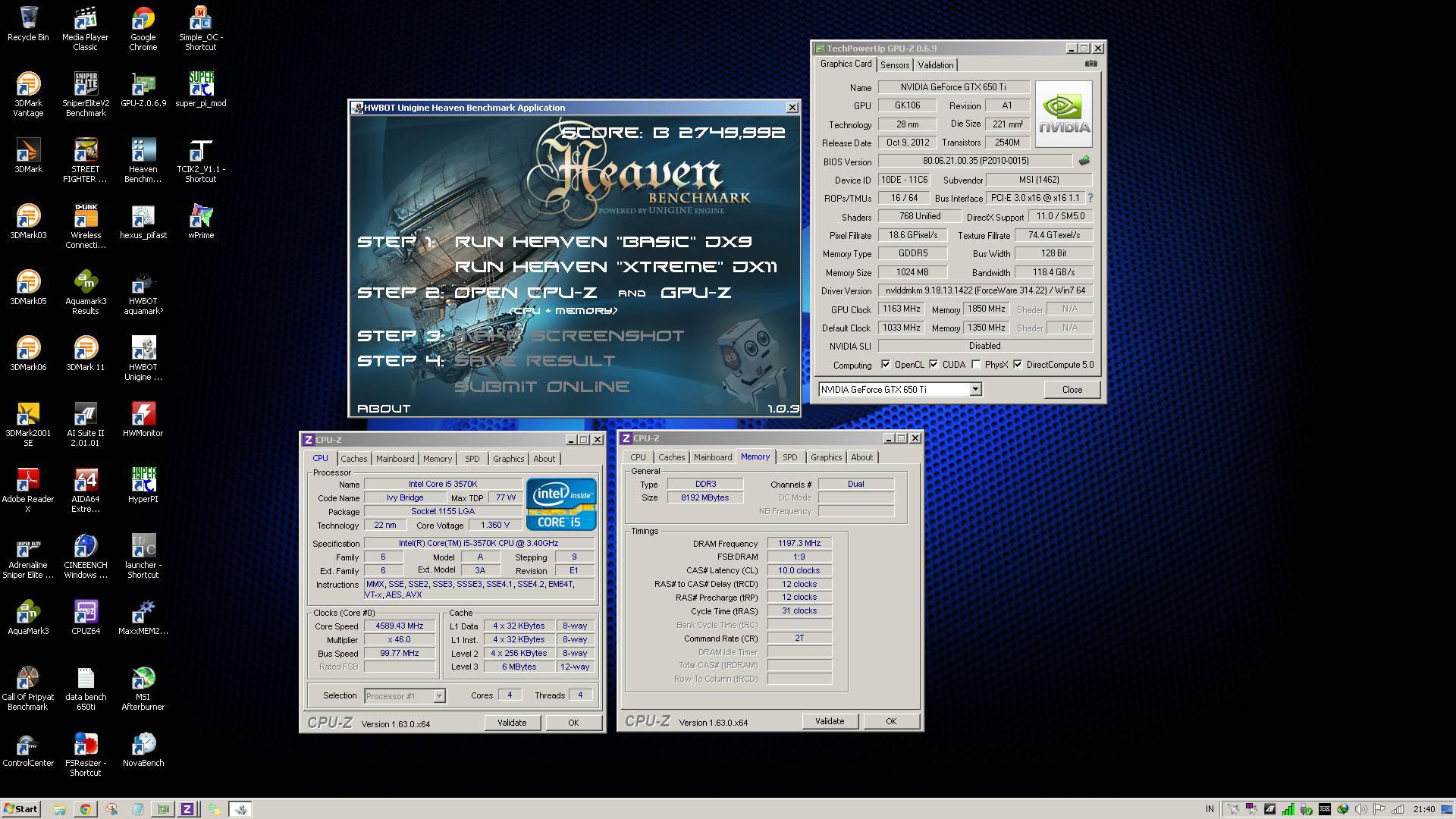The width and height of the screenshot is (1456, 819).
Task: Click Submit Online in Heaven app
Action: point(541,387)
